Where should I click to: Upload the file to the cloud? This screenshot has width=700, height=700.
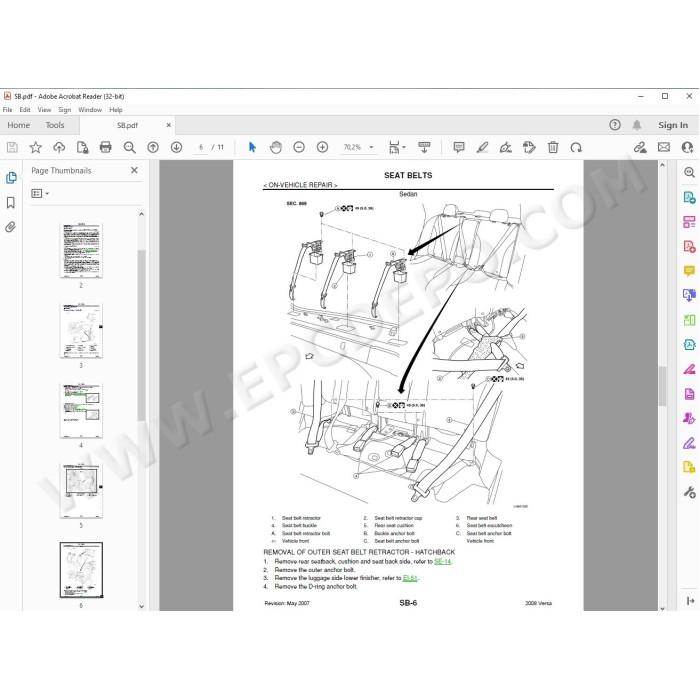(59, 147)
